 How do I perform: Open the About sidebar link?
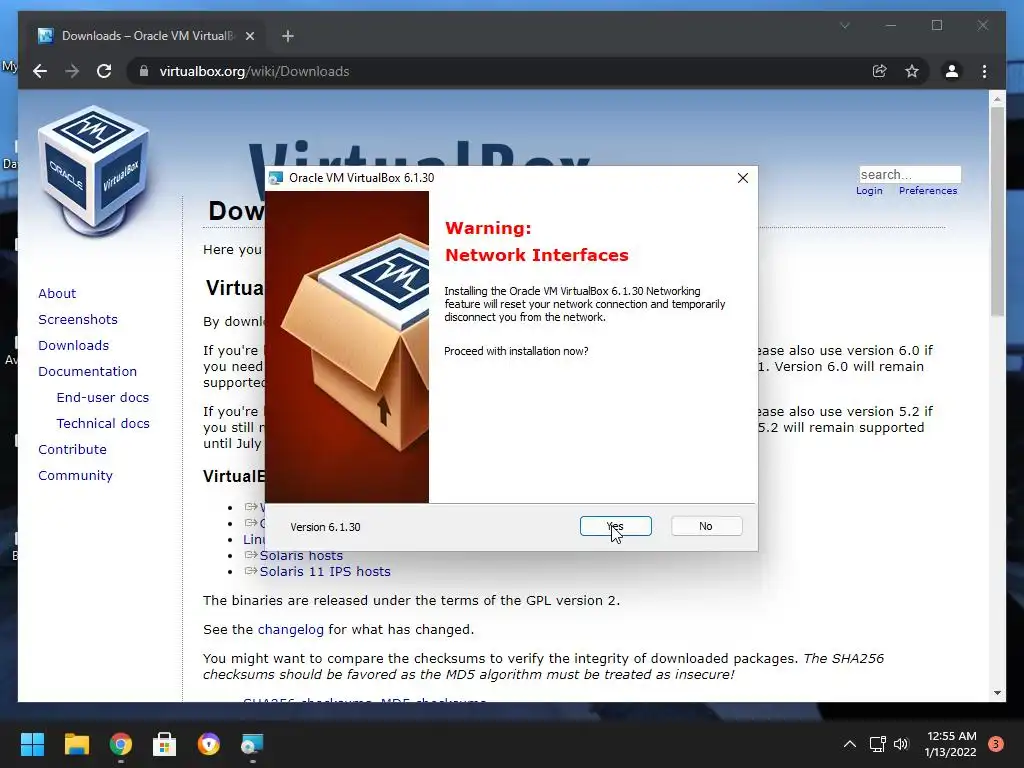57,293
